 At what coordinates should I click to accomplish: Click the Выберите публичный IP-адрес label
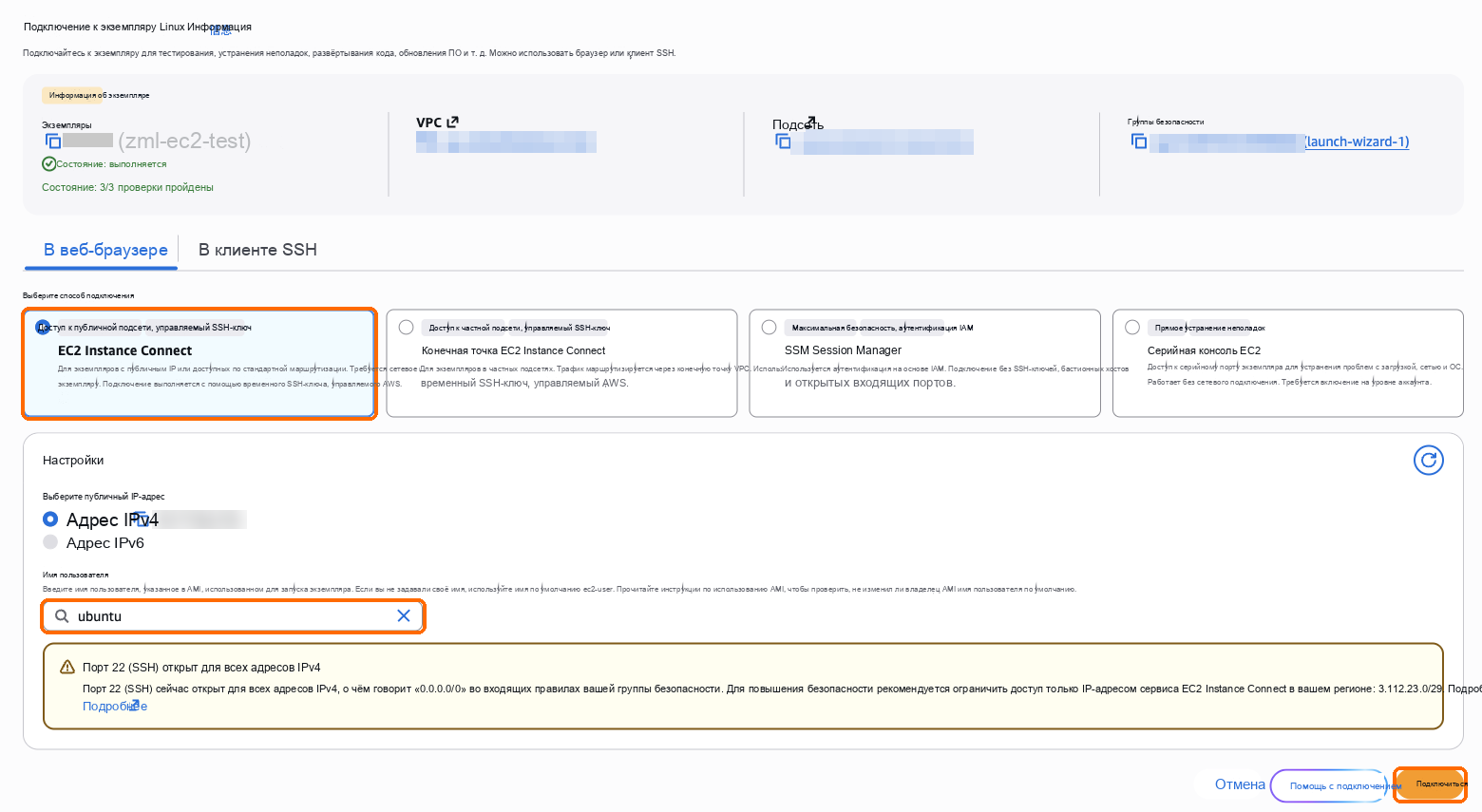coord(104,497)
